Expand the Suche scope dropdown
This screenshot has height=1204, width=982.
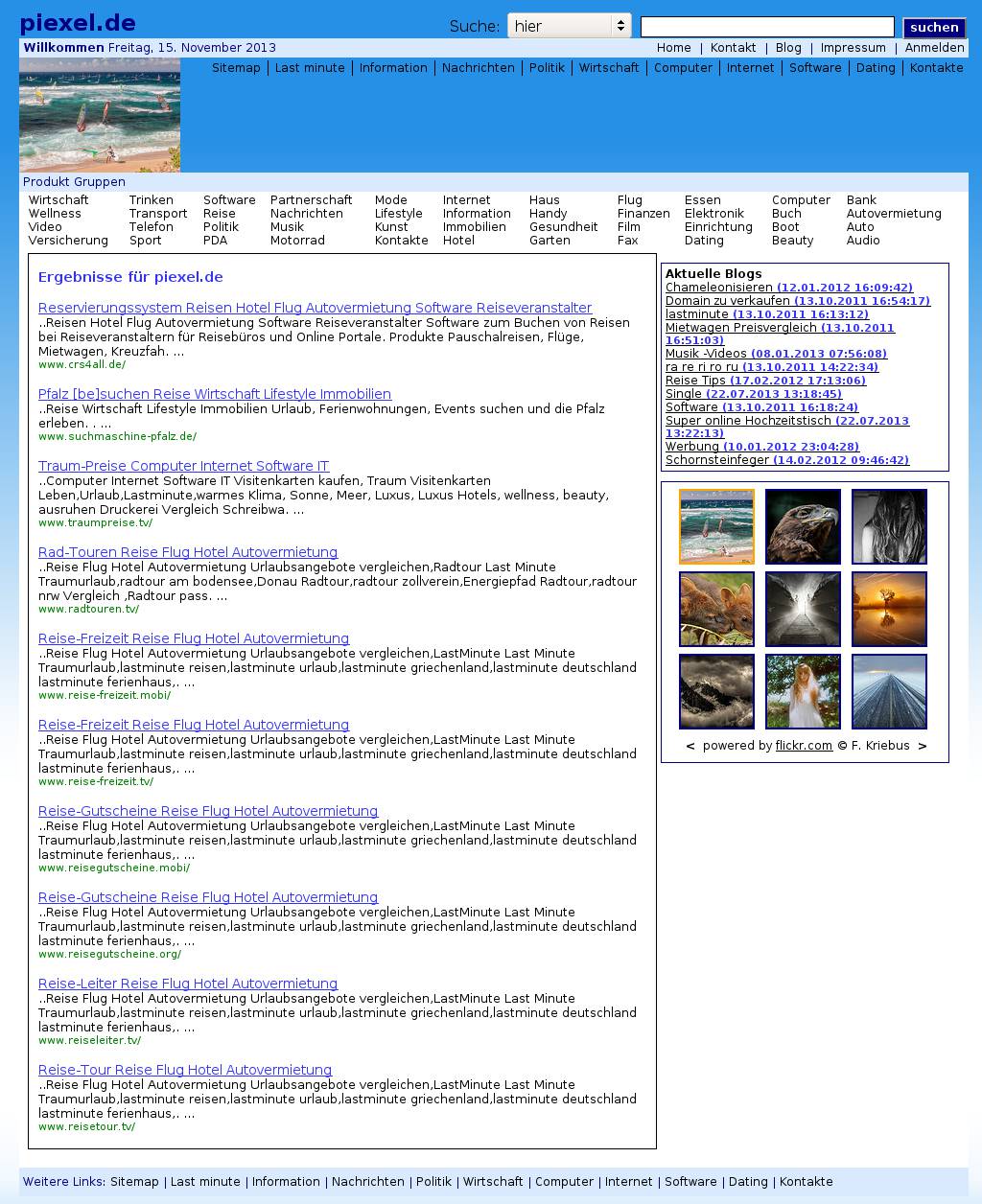point(569,26)
